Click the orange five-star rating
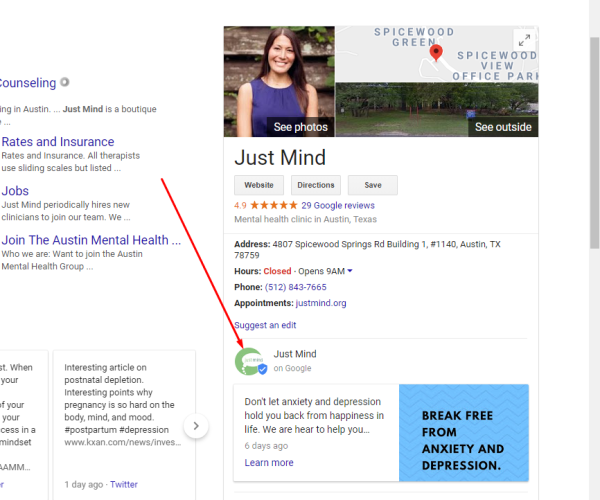 (x=274, y=205)
